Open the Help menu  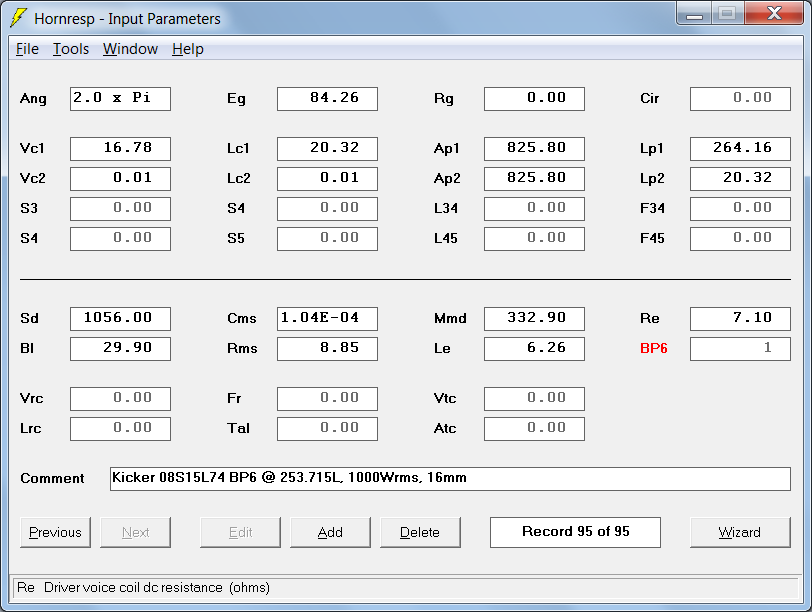click(187, 49)
